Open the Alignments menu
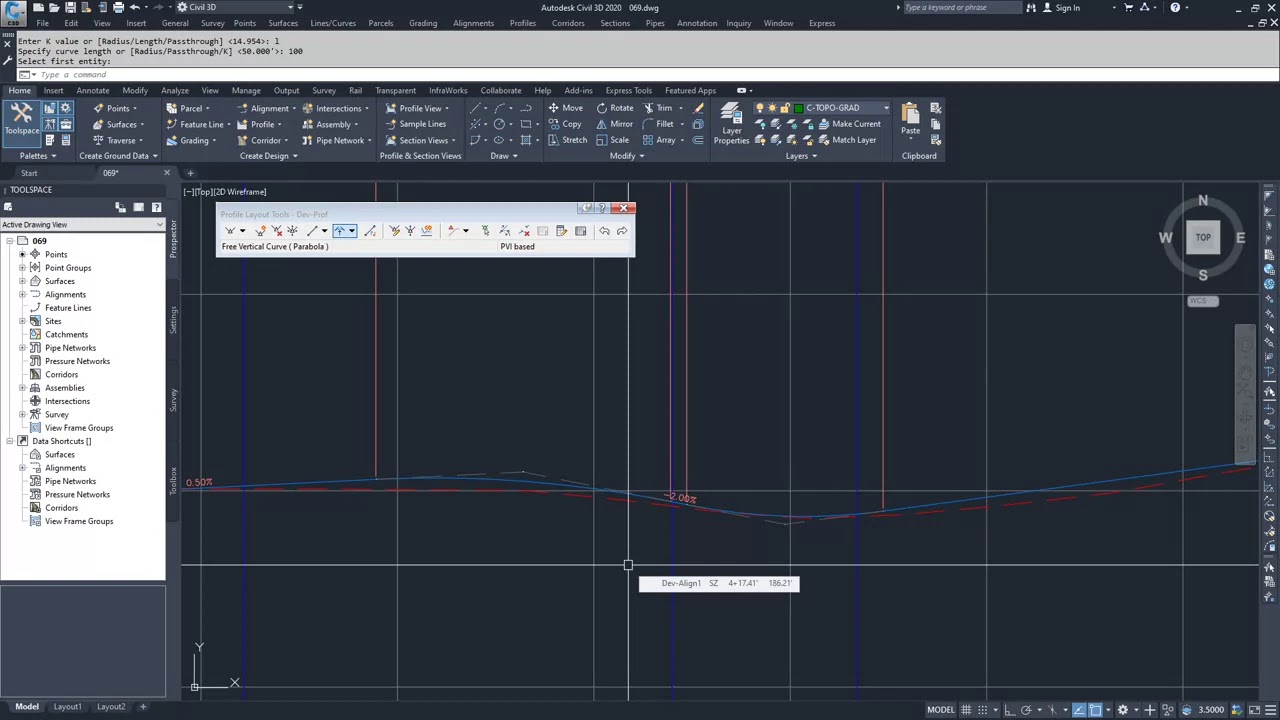 (473, 23)
